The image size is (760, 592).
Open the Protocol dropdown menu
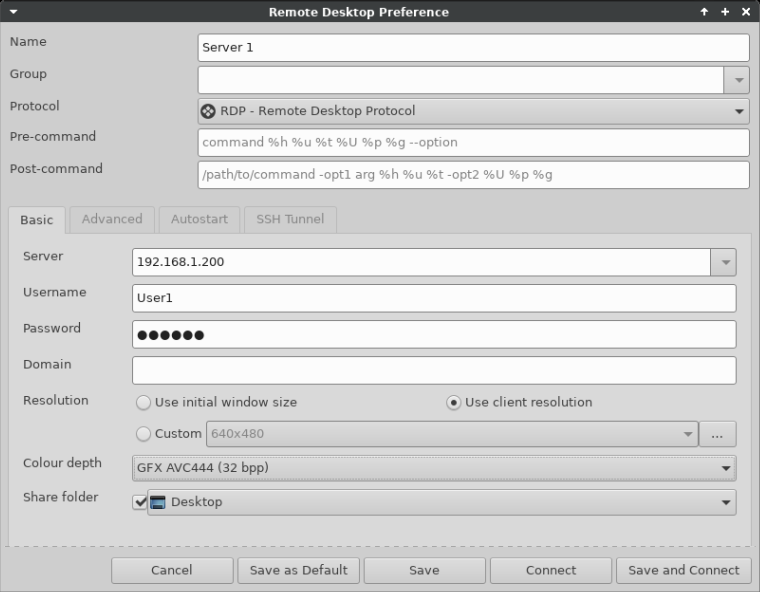point(738,111)
